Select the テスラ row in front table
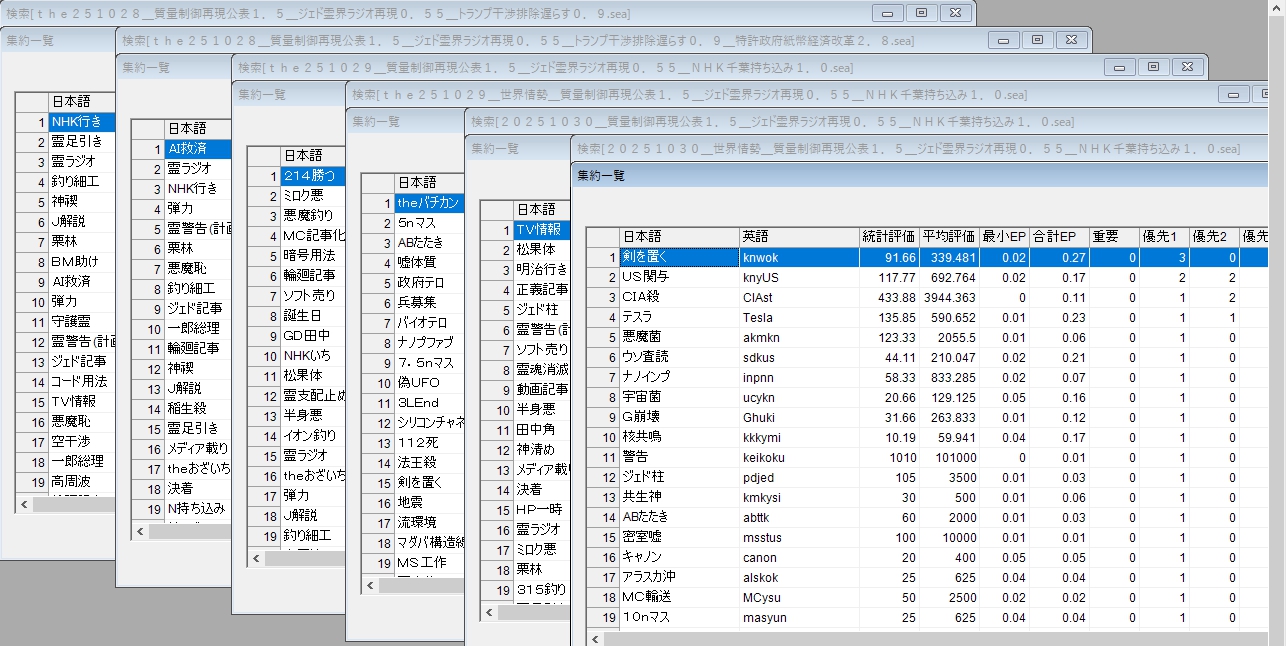This screenshot has height=646, width=1287. click(678, 317)
